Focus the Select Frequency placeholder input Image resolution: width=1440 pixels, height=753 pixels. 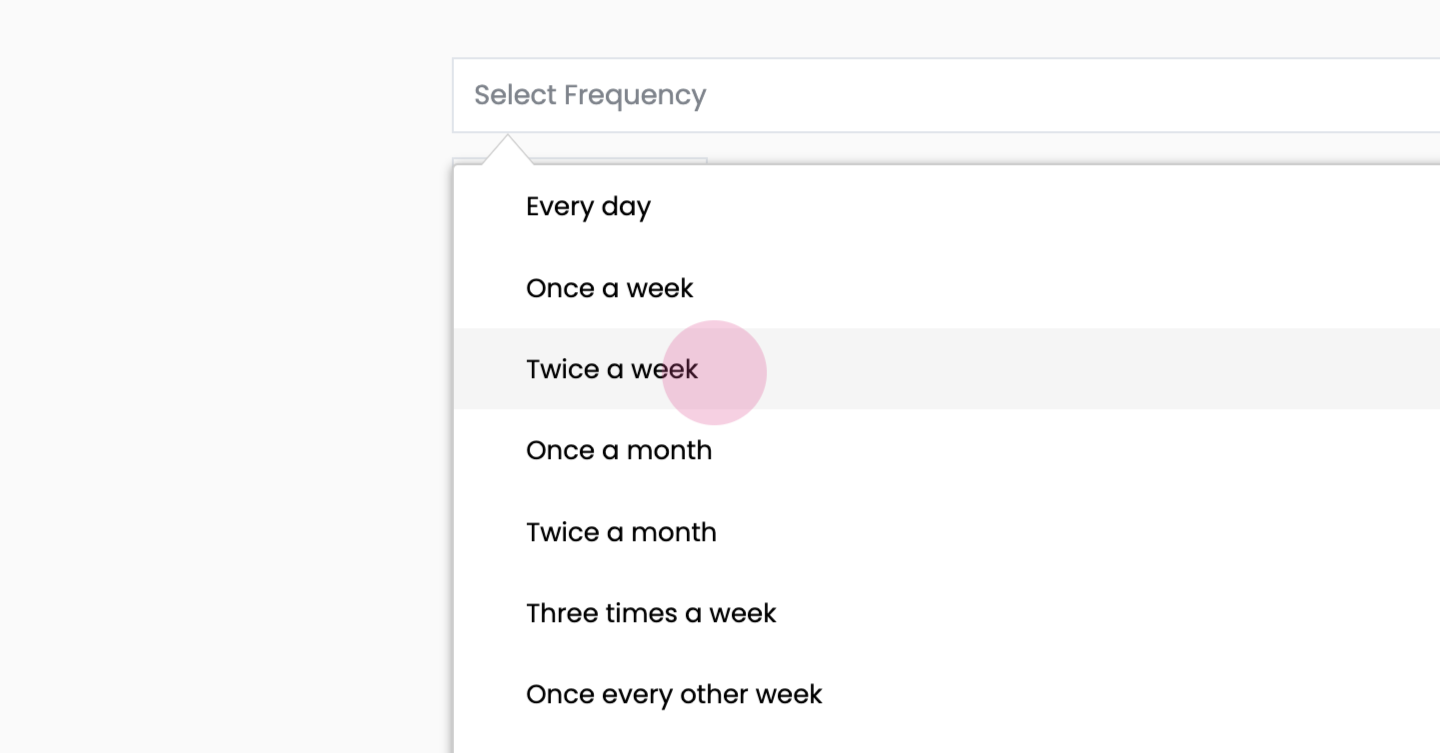tap(590, 95)
